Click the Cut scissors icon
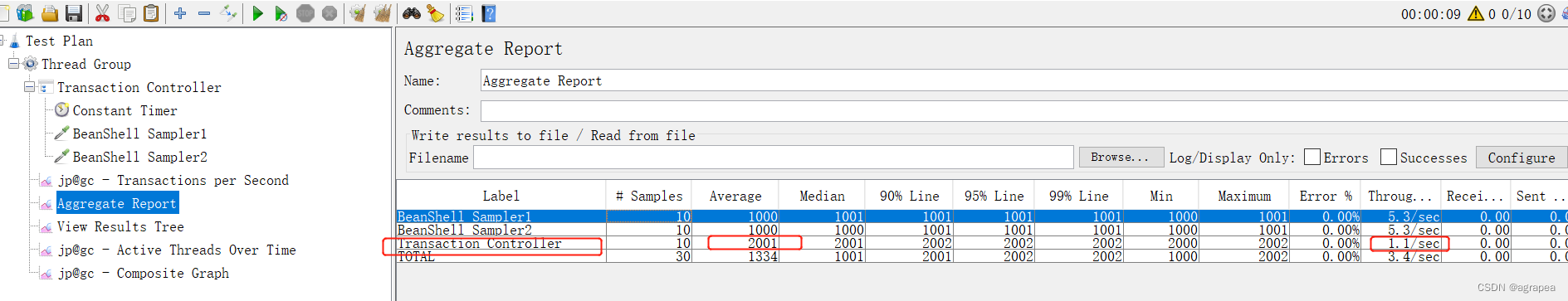The image size is (1568, 301). point(103,13)
